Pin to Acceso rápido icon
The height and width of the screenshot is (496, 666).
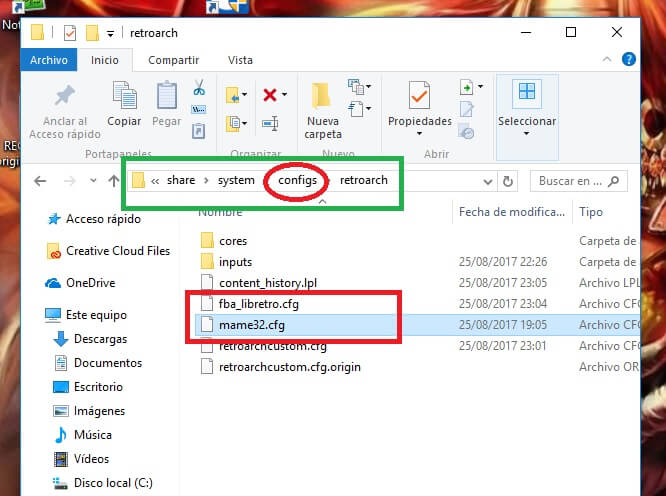click(65, 95)
